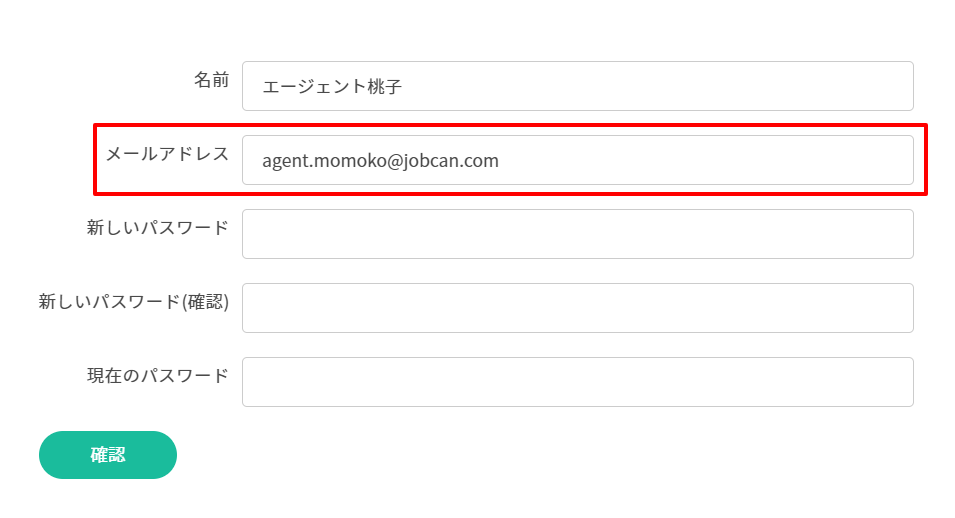955x518 pixels.
Task: Place cursor right after '.com' in email
Action: tap(500, 160)
